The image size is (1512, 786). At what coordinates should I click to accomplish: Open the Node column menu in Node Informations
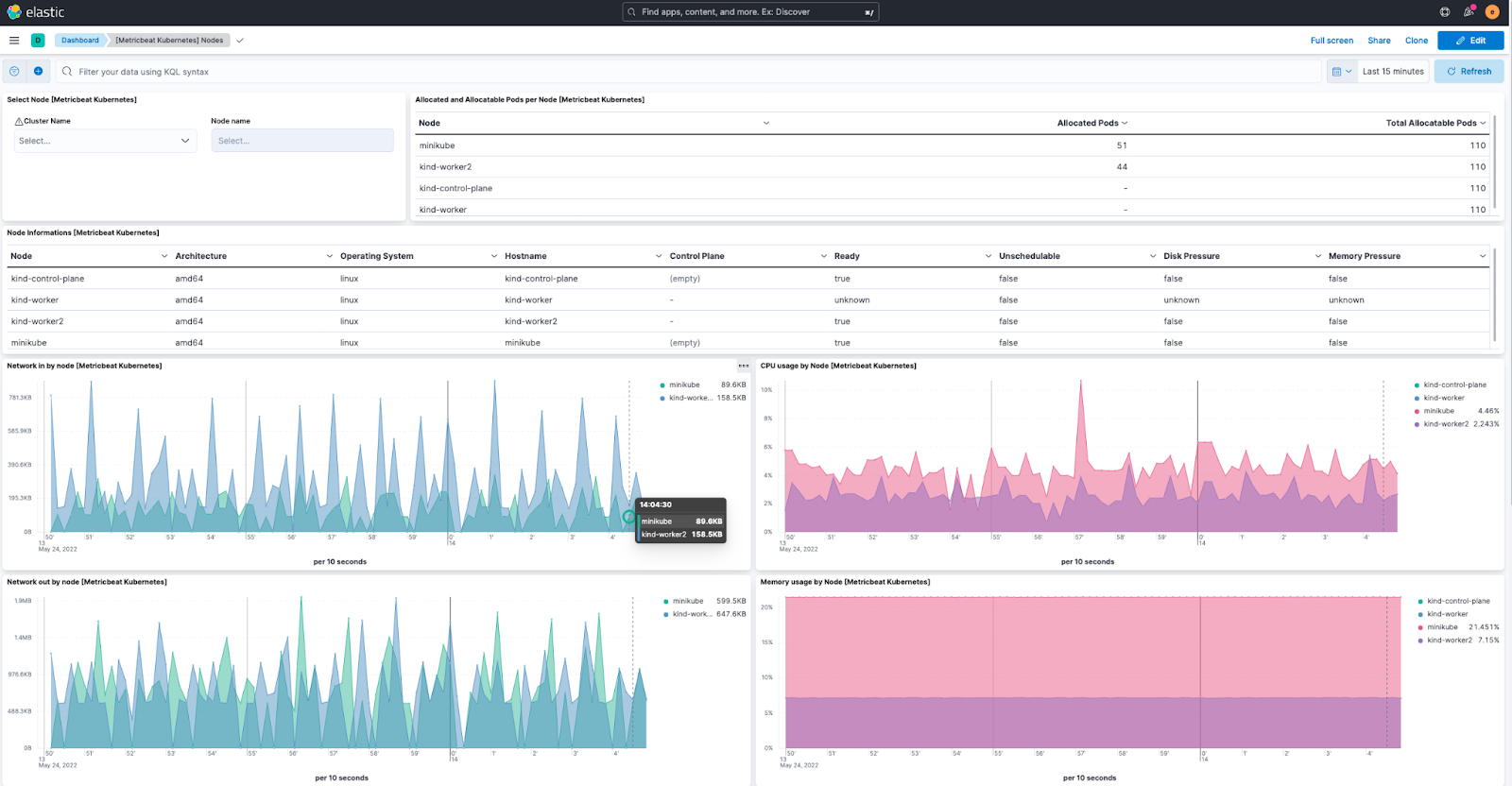[x=164, y=256]
